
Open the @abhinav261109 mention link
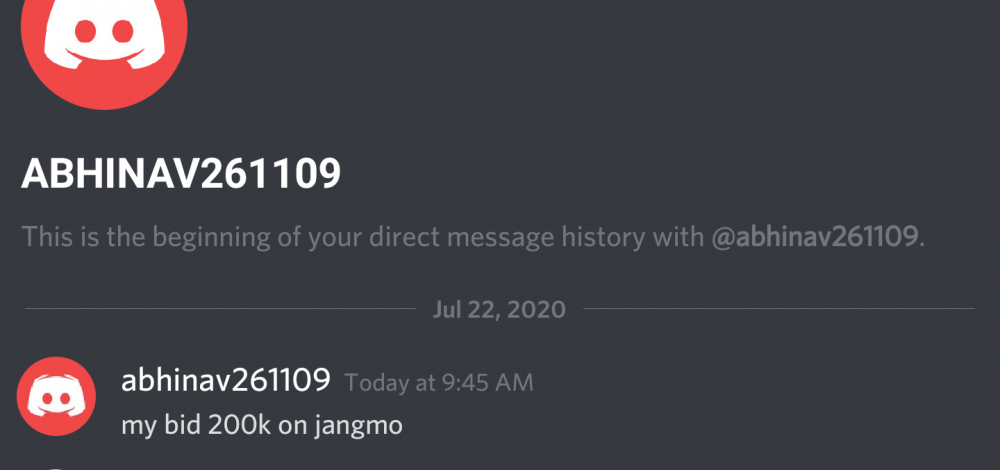[x=816, y=237]
